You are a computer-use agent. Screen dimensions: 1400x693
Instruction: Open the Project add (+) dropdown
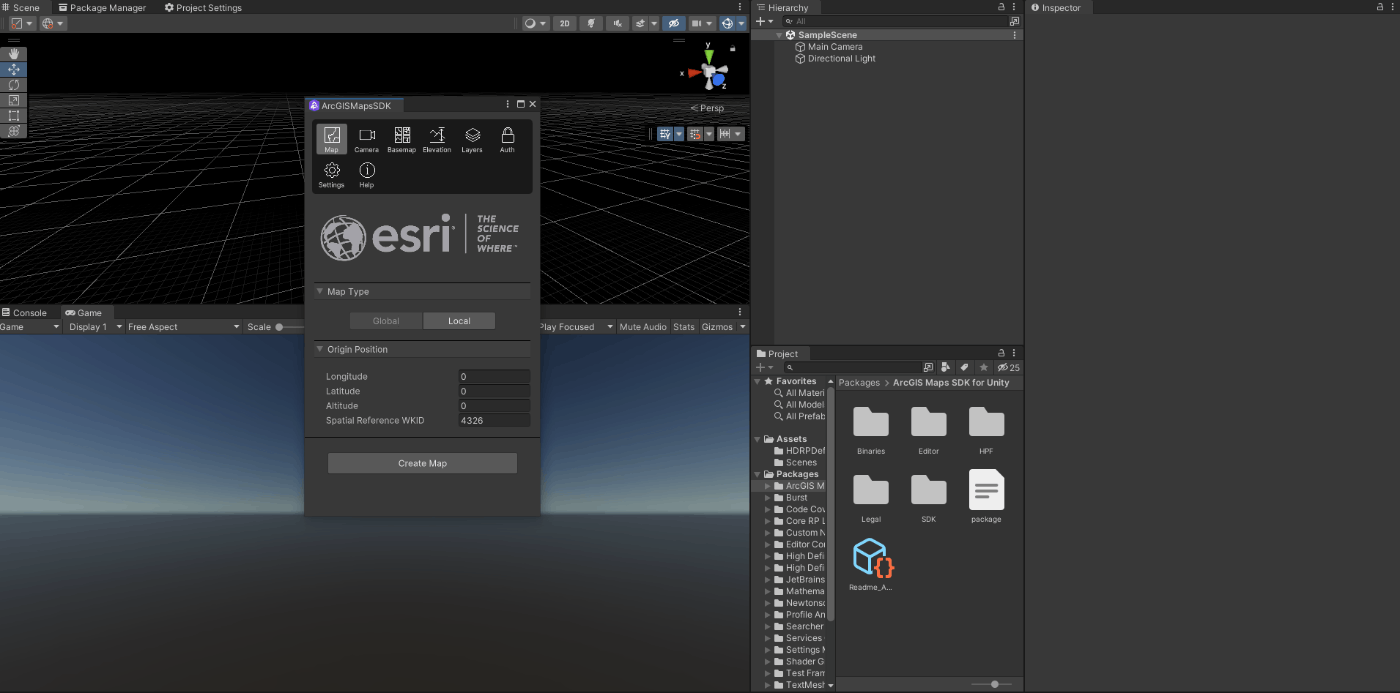click(764, 368)
